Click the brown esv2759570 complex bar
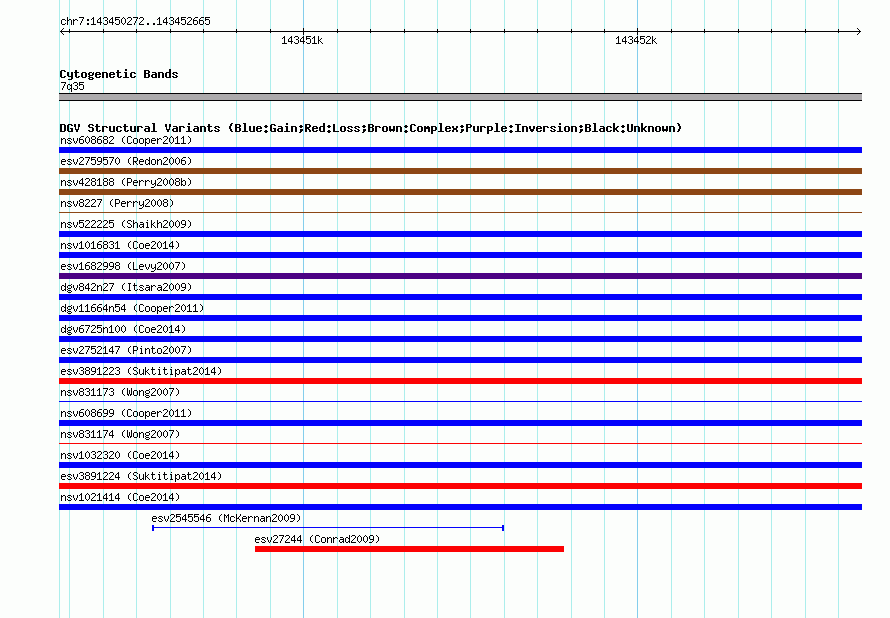The height and width of the screenshot is (618, 890). [x=460, y=171]
